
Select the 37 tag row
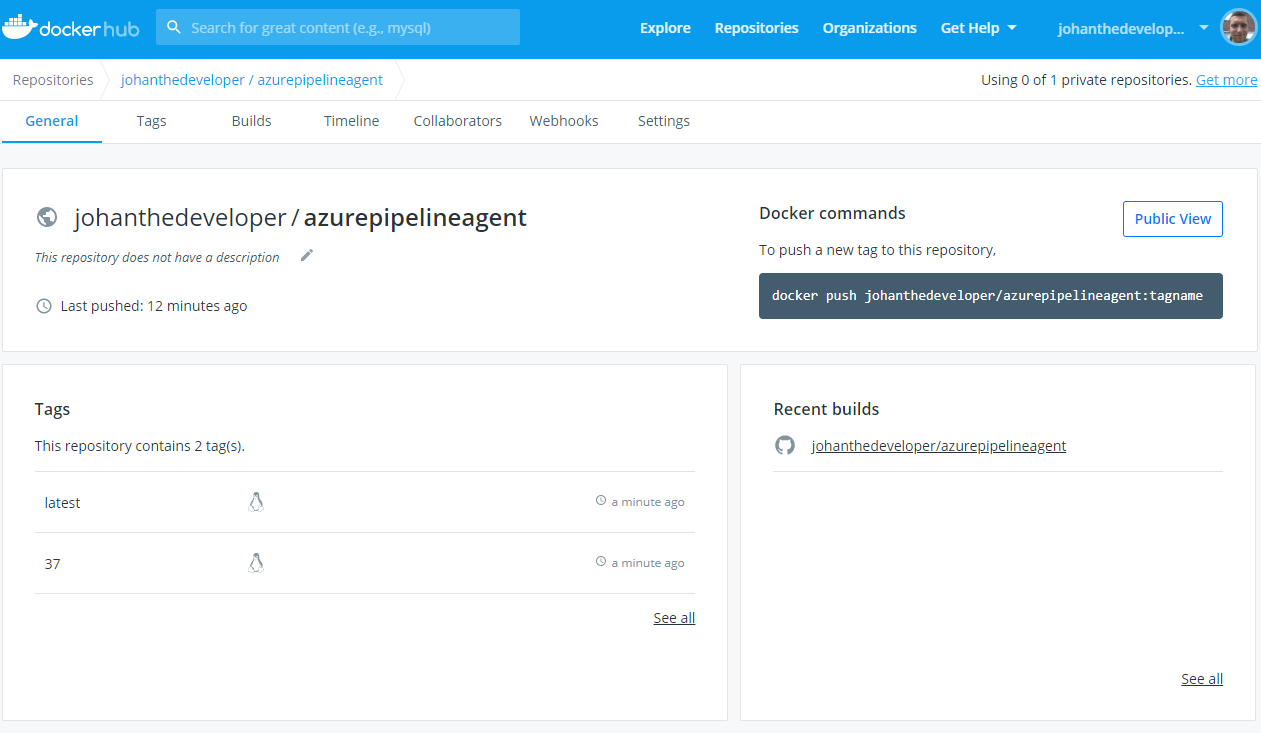(x=365, y=563)
